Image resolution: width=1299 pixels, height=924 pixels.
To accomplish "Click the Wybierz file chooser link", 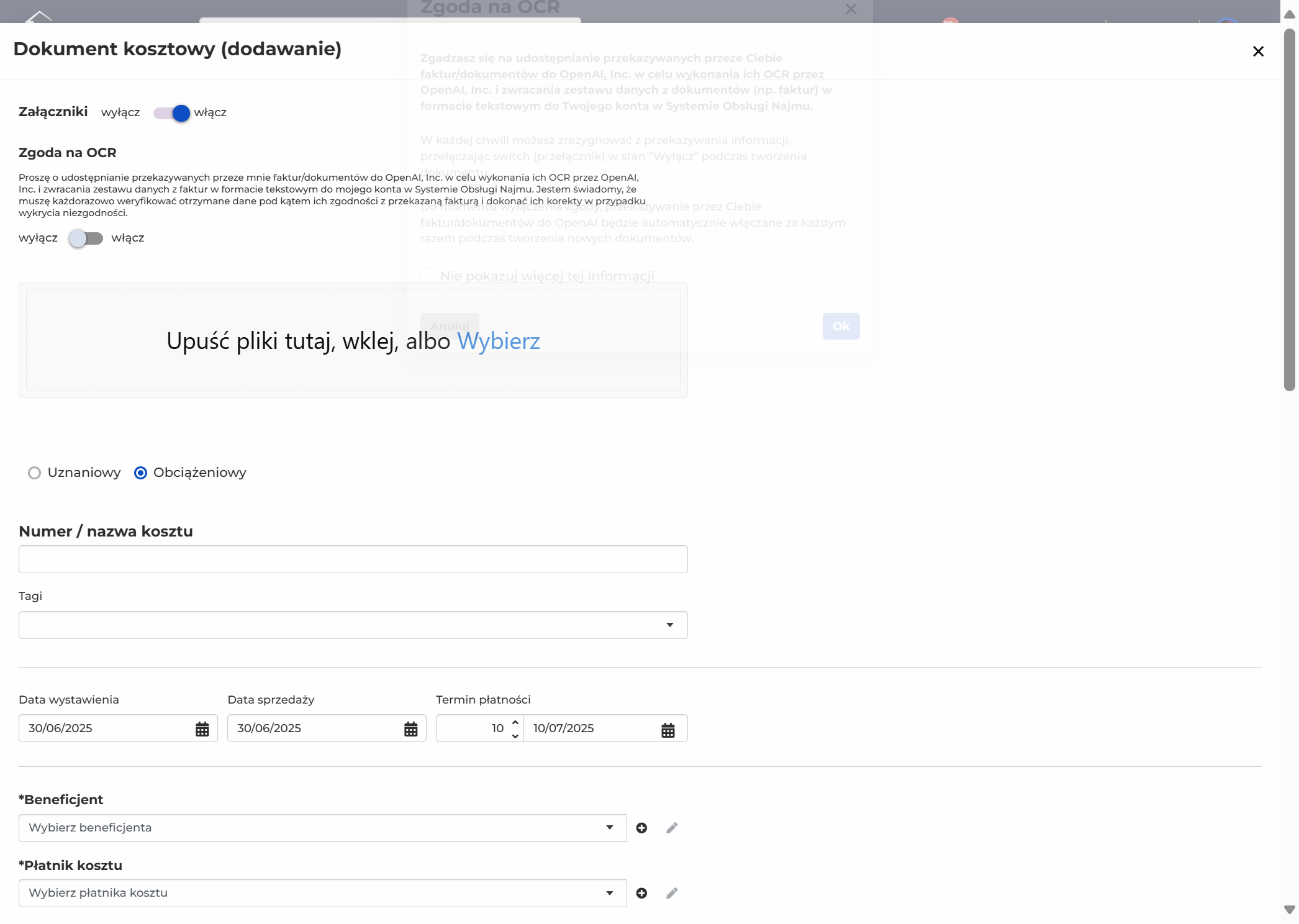I will 499,341.
